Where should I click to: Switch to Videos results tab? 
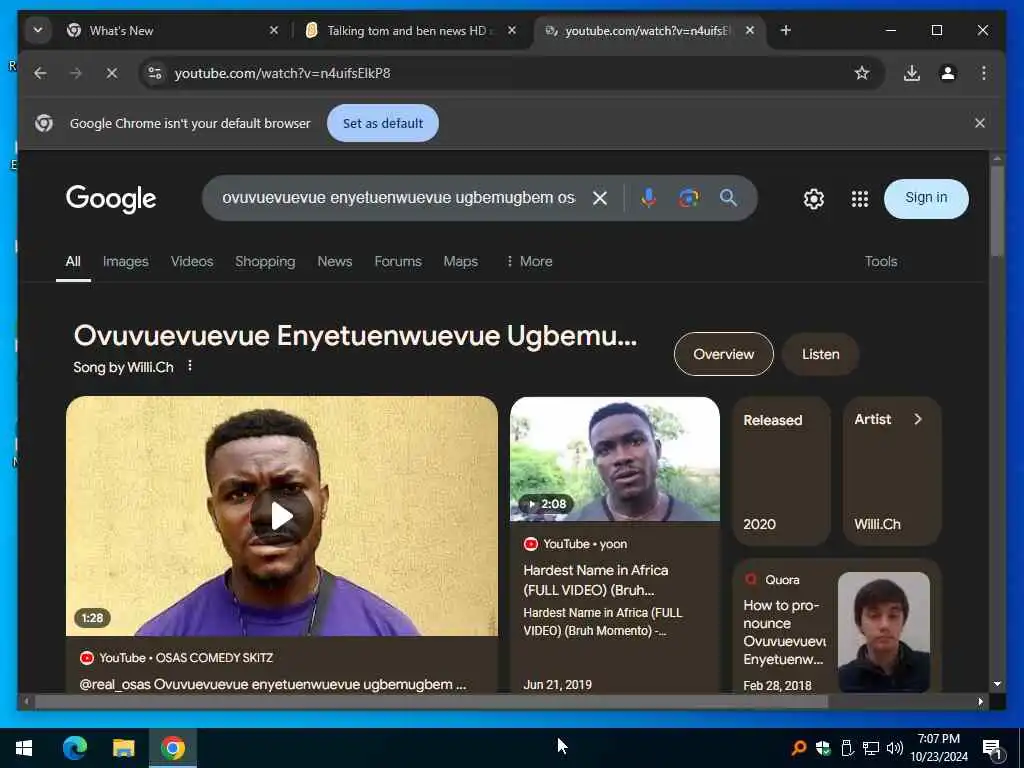(192, 262)
